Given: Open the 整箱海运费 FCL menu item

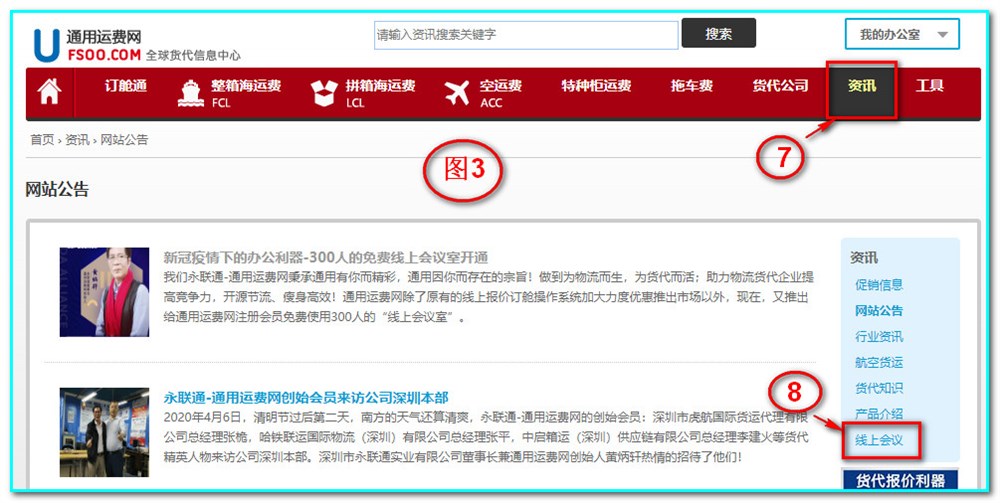Looking at the screenshot, I should [x=246, y=93].
